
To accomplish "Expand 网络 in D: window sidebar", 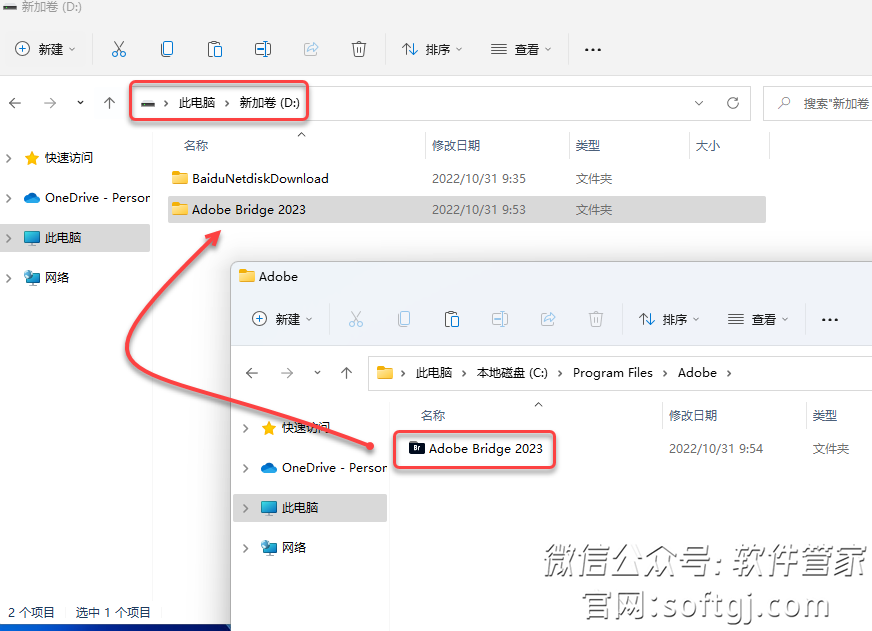I will tap(9, 278).
